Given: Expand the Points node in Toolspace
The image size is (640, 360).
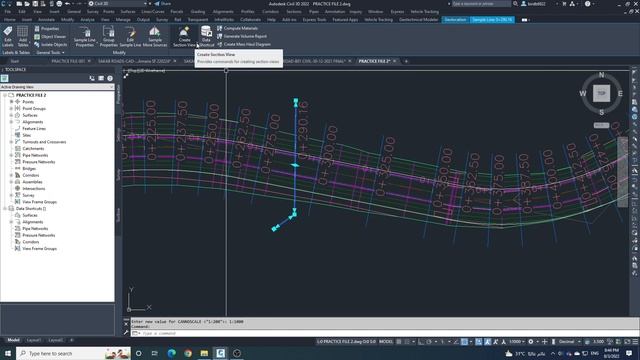Looking at the screenshot, I should [11, 102].
